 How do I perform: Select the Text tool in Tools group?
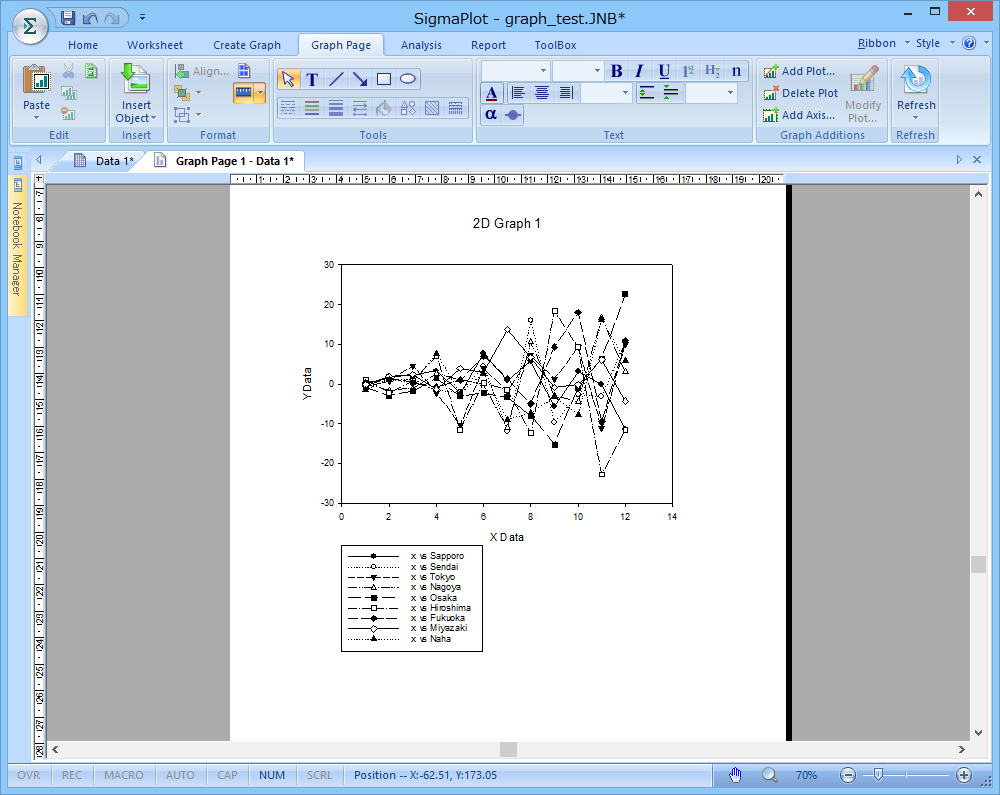pyautogui.click(x=312, y=79)
